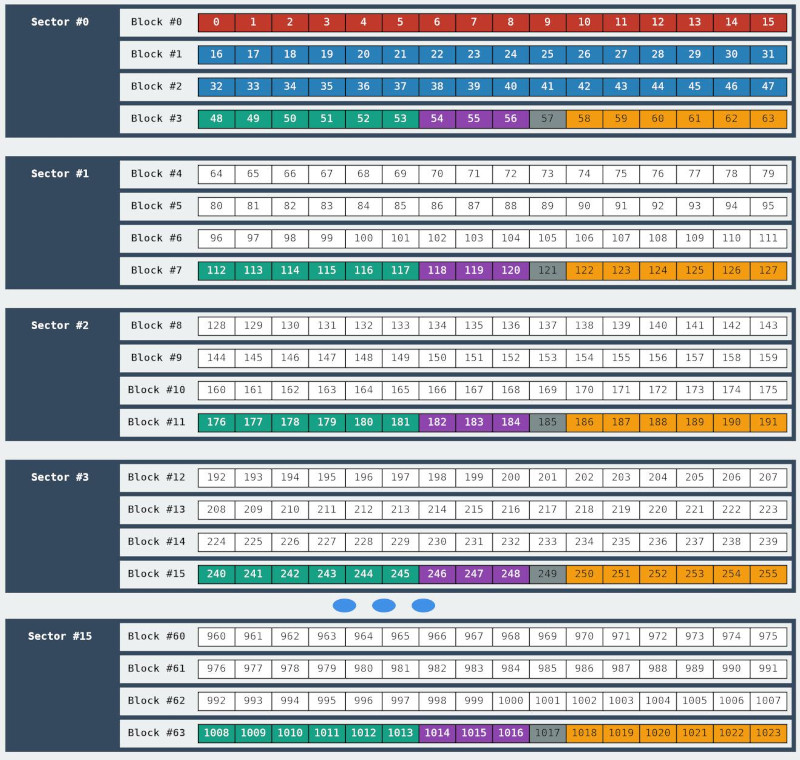Select blue byte cell 31
The width and height of the screenshot is (800, 760).
768,54
